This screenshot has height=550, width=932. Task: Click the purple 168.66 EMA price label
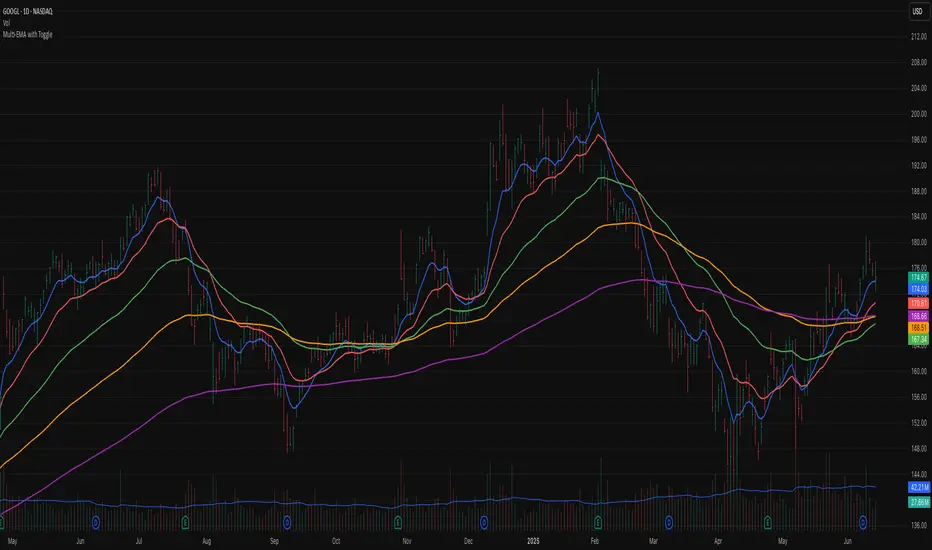(x=918, y=316)
